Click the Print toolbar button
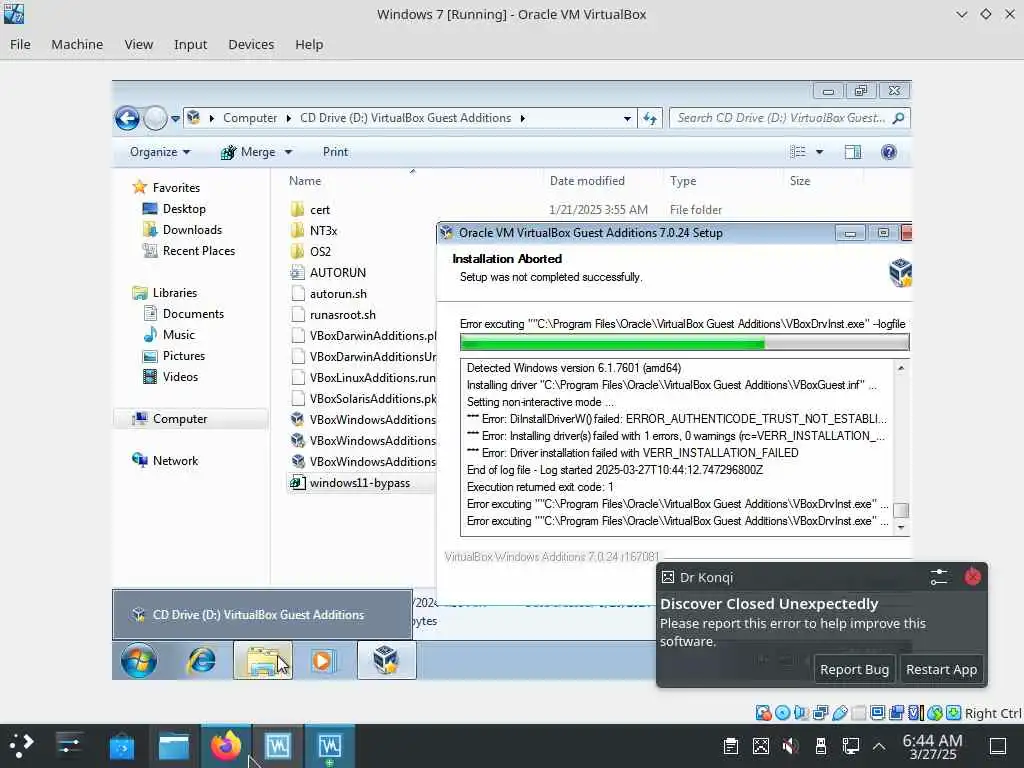1024x768 pixels. pos(335,152)
